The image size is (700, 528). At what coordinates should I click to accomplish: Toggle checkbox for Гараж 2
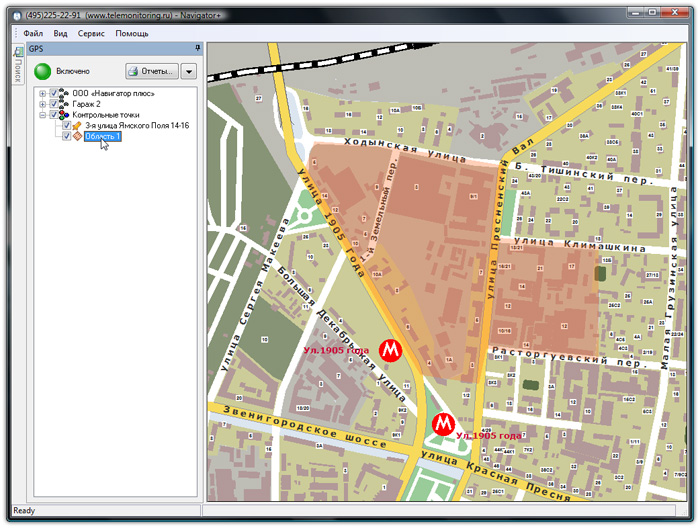(x=54, y=104)
